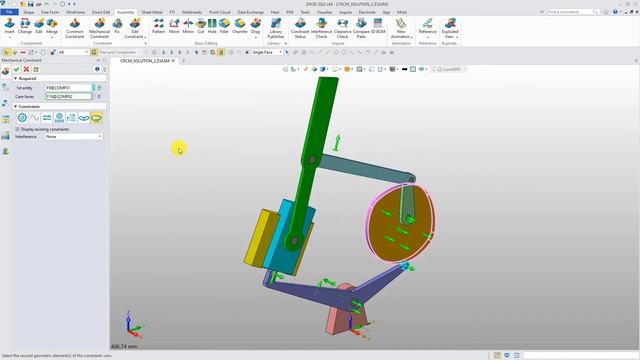Select the Fillet tool
The image size is (640, 360).
click(x=224, y=26)
